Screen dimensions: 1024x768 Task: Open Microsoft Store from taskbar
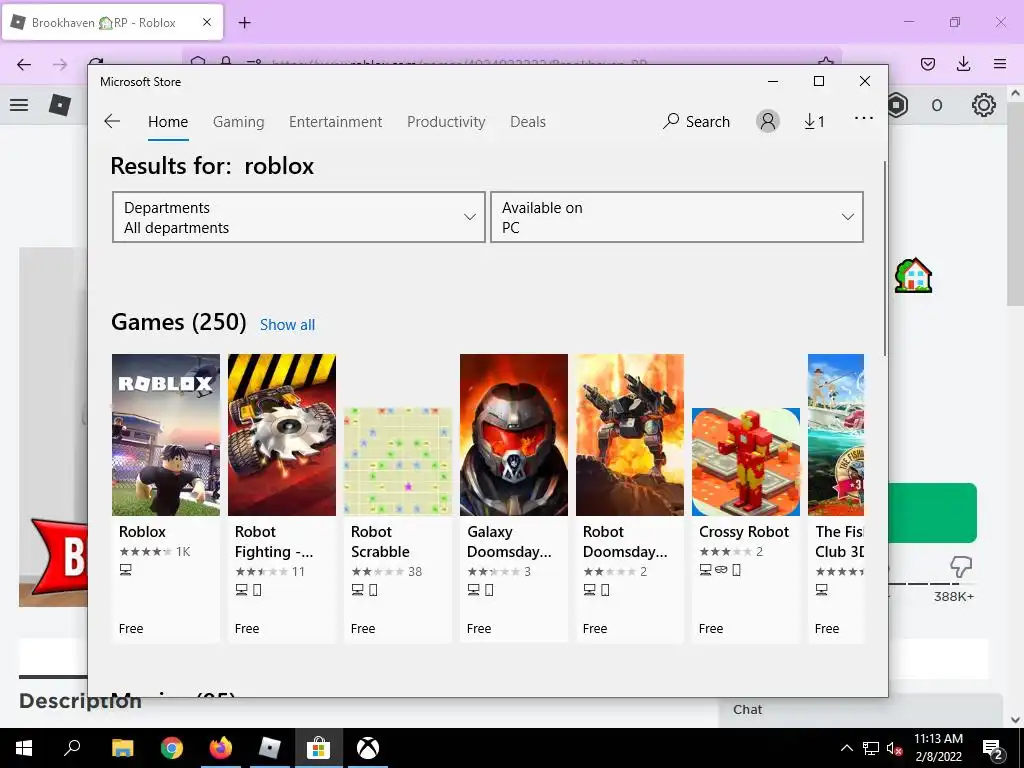pyautogui.click(x=319, y=748)
